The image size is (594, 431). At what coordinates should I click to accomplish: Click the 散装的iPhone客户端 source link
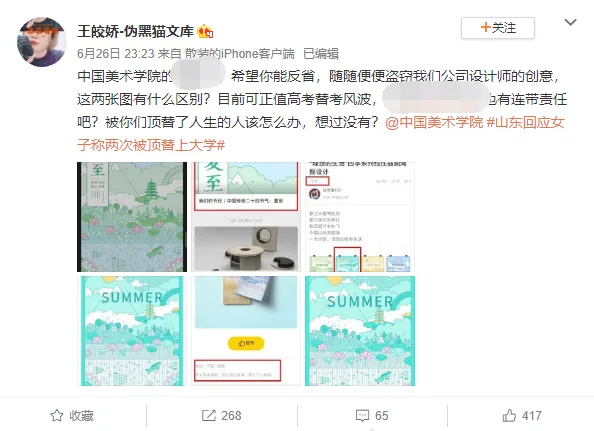(x=239, y=54)
